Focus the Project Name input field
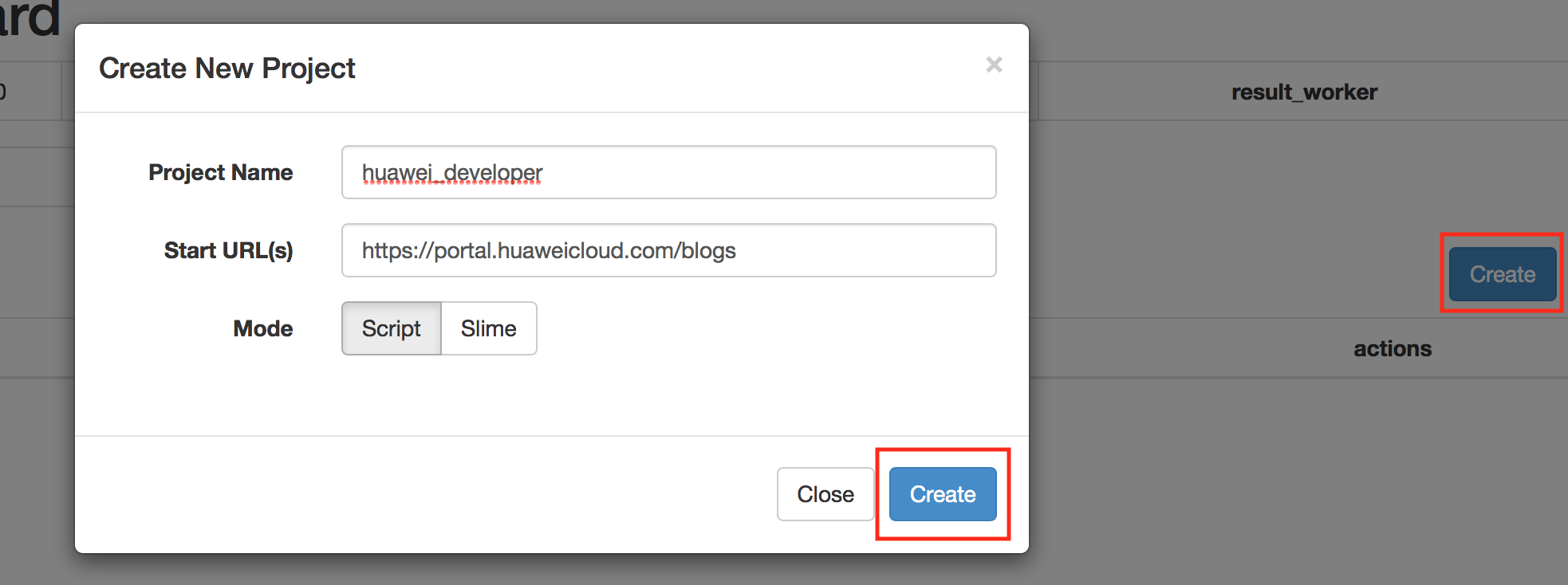This screenshot has height=585, width=1568. 668,172
